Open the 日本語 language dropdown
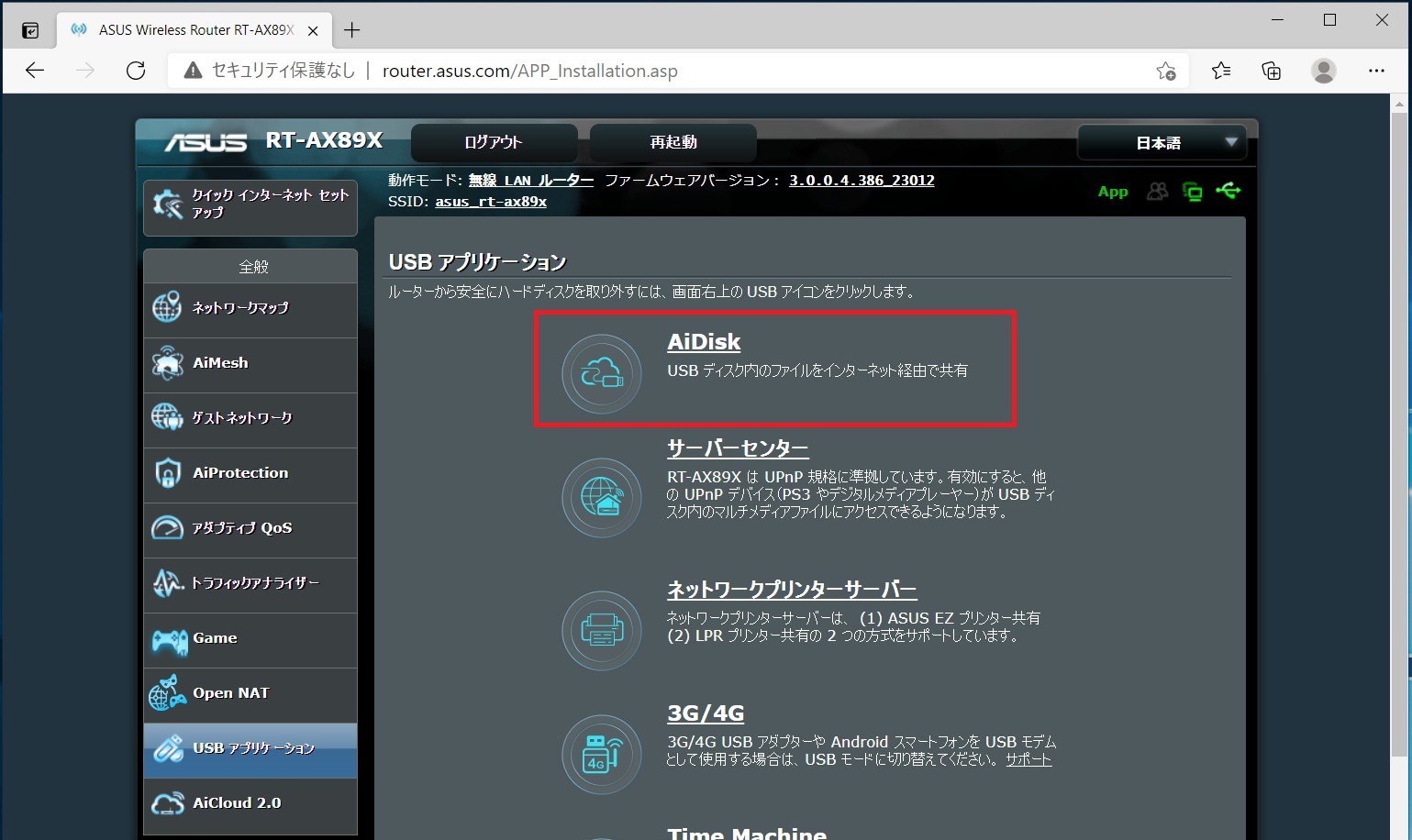Viewport: 1412px width, 840px height. tap(1162, 143)
